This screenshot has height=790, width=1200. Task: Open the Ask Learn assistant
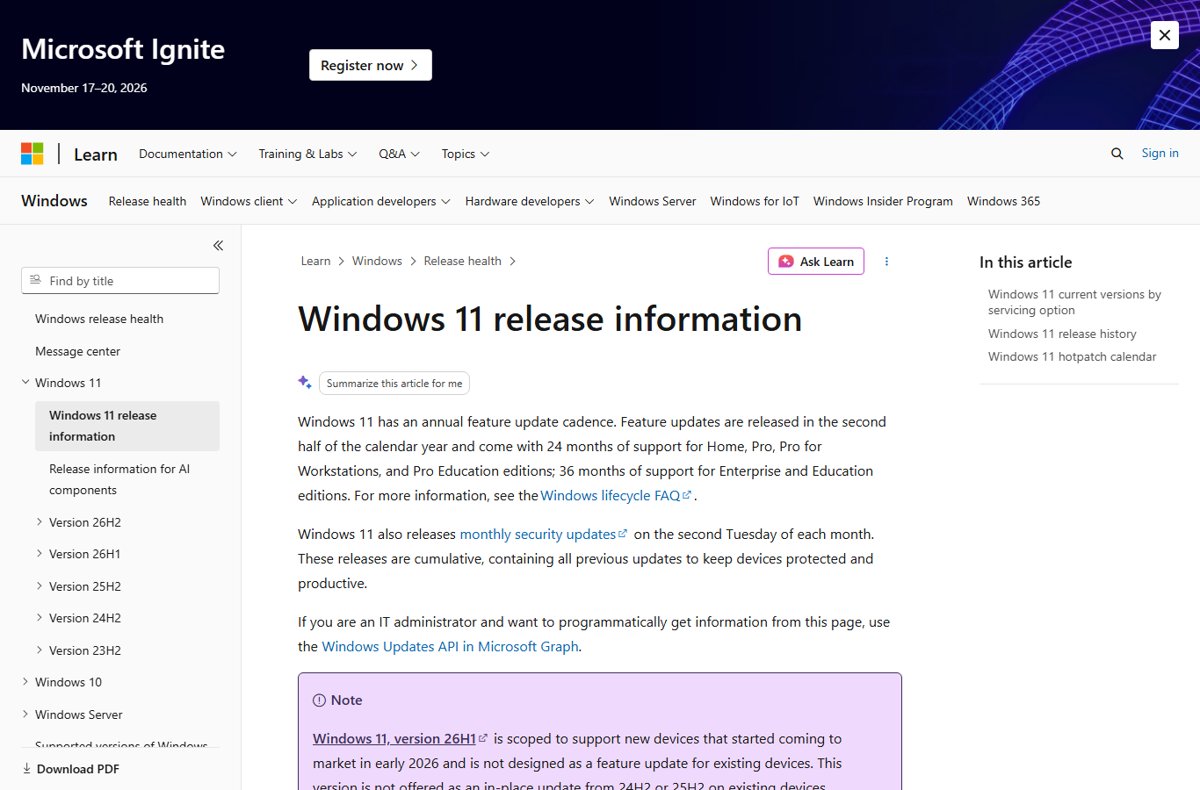click(x=816, y=261)
